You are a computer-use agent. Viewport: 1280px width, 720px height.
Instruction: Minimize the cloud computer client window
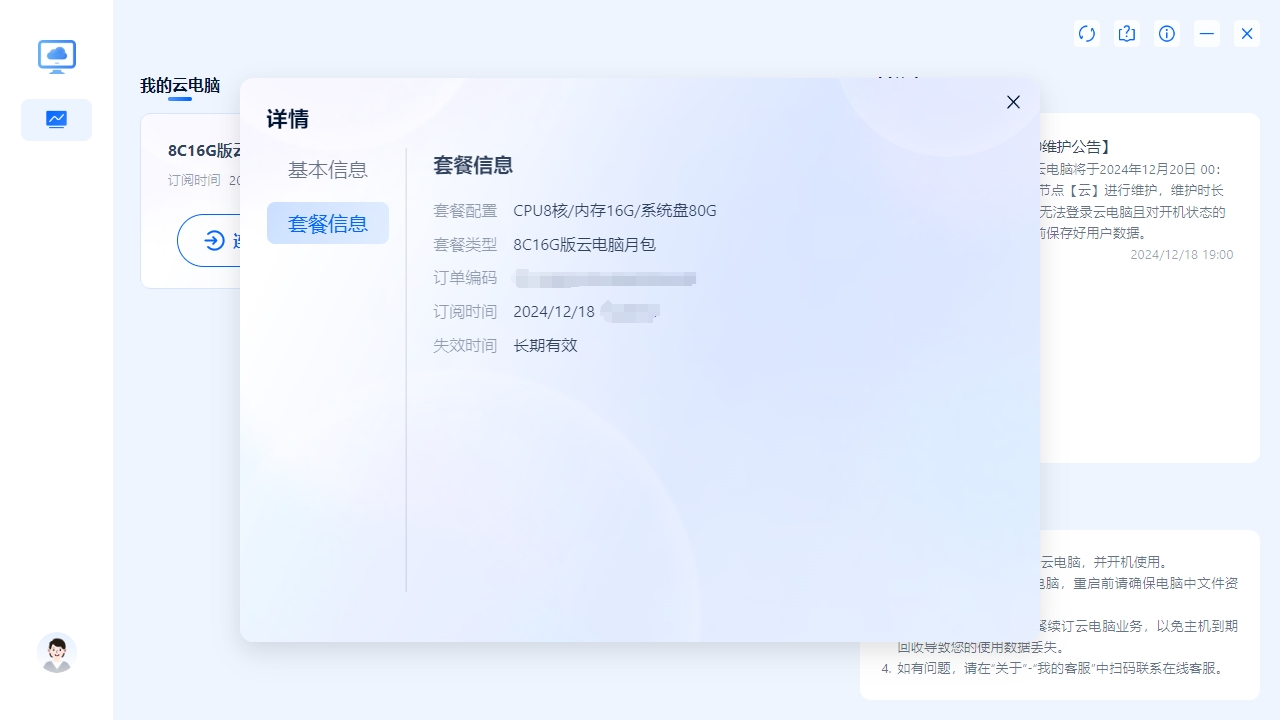click(x=1207, y=34)
